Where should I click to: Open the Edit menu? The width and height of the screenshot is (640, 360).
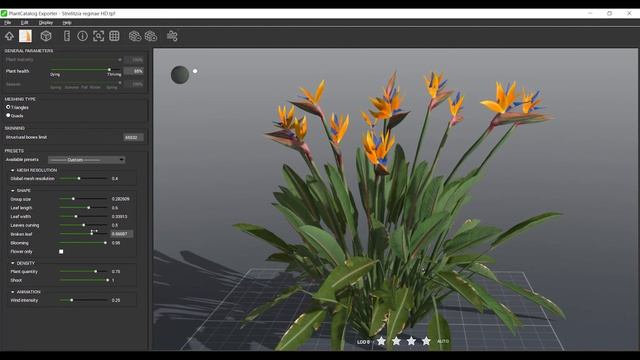tap(24, 23)
